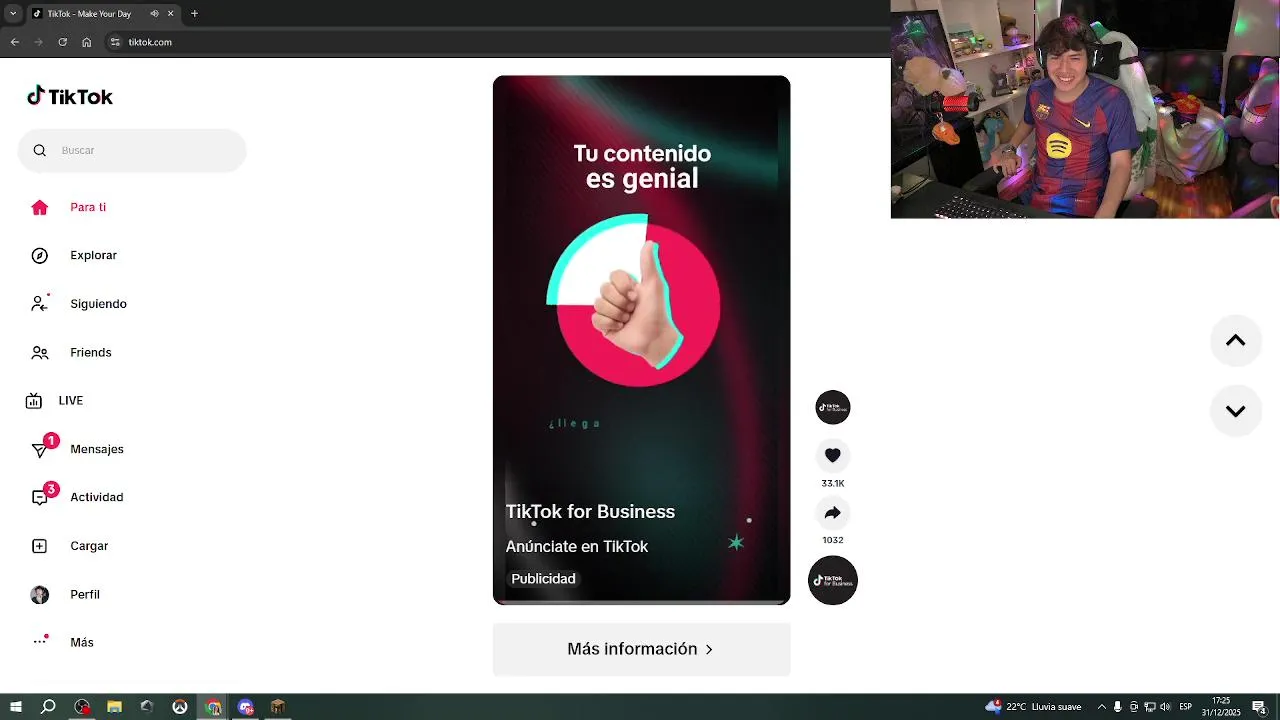Go to next video with down chevron
Image resolution: width=1280 pixels, height=720 pixels.
[x=1236, y=411]
